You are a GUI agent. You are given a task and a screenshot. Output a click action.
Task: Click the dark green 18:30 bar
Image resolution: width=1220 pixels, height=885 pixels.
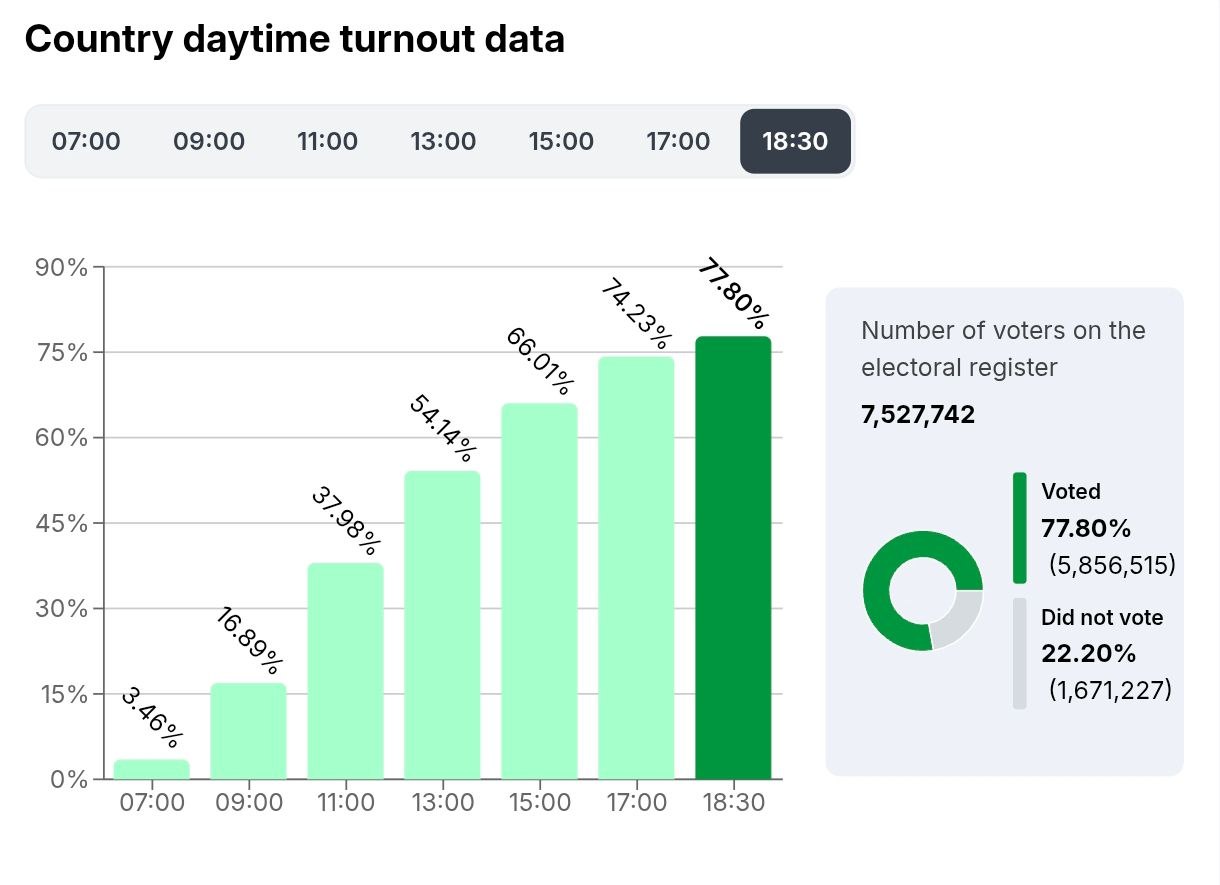click(733, 558)
